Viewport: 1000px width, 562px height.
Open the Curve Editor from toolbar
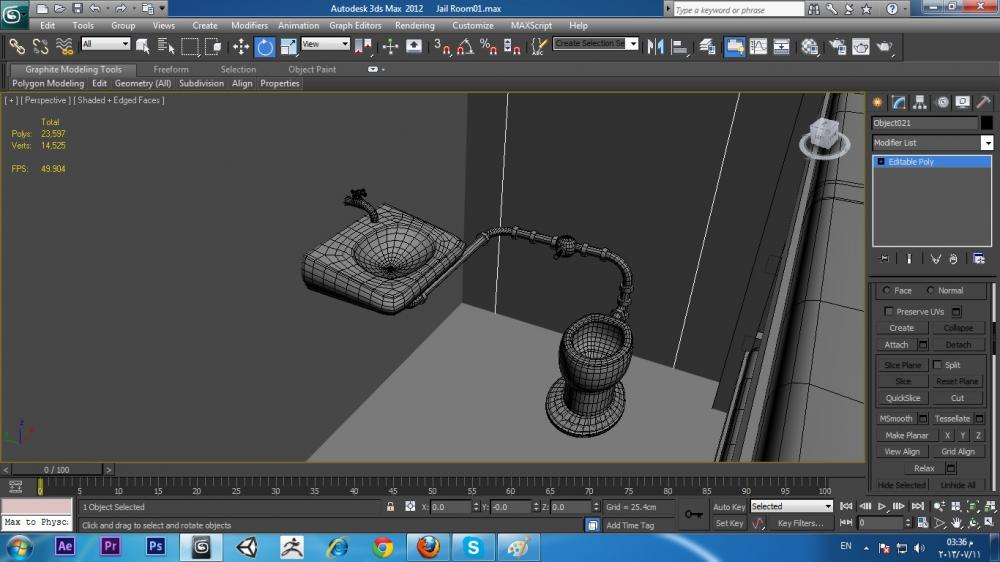pos(758,46)
